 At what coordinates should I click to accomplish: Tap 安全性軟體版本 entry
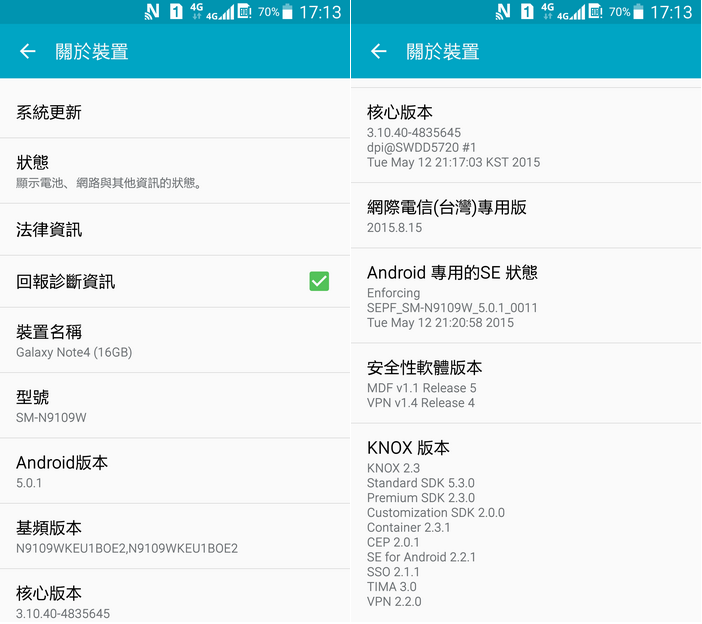coord(526,383)
